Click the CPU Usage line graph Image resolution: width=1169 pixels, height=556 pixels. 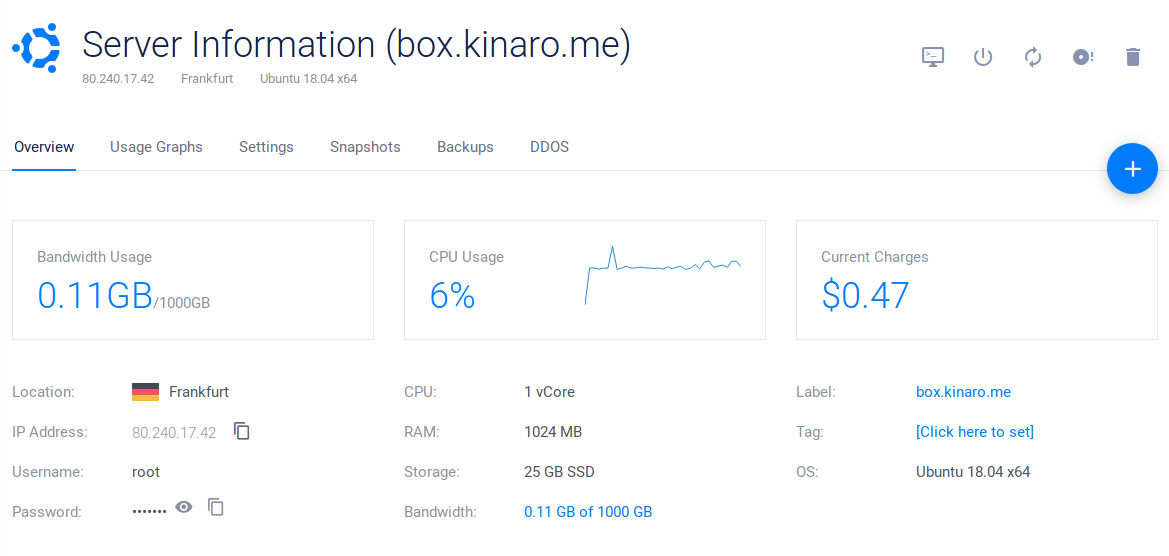(x=663, y=273)
